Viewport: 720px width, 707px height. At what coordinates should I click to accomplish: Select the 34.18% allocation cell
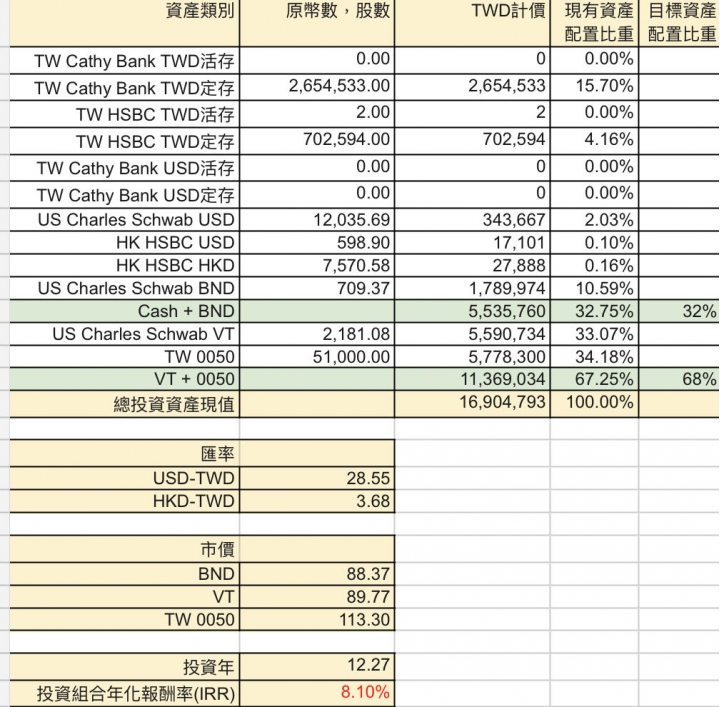[594, 357]
